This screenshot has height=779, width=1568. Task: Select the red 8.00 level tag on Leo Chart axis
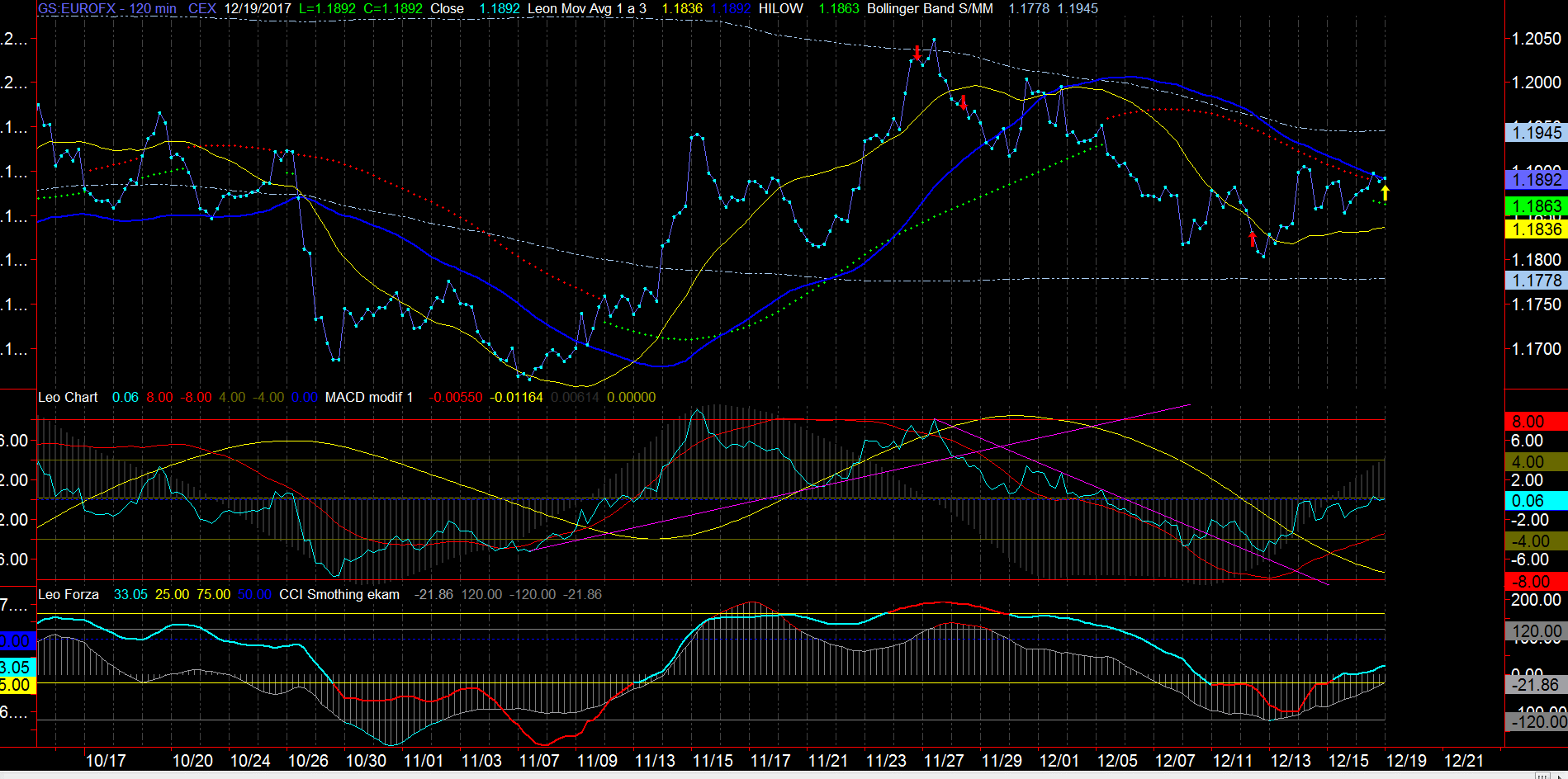(x=1536, y=422)
